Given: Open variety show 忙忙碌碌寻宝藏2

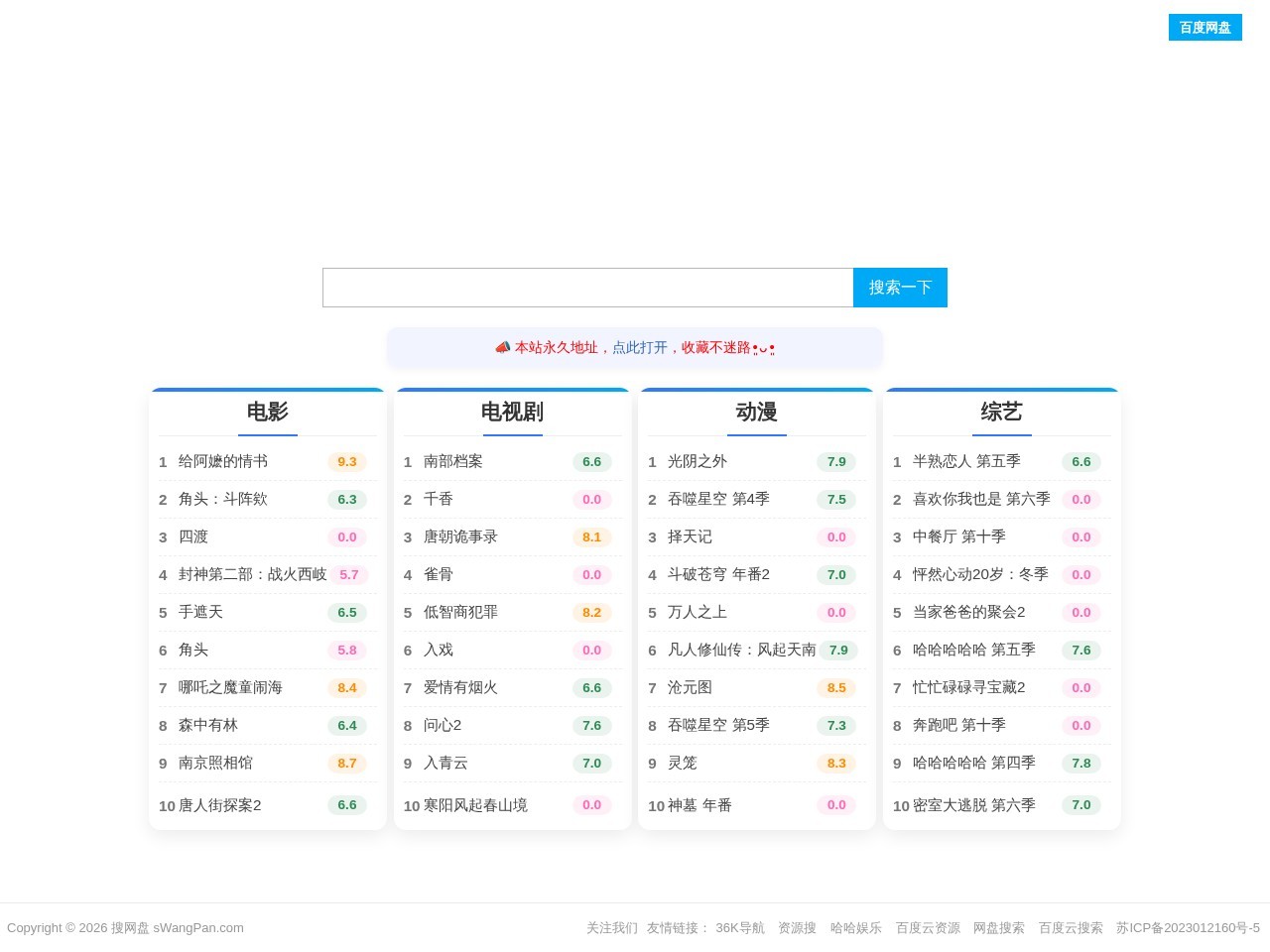Looking at the screenshot, I should tap(969, 687).
